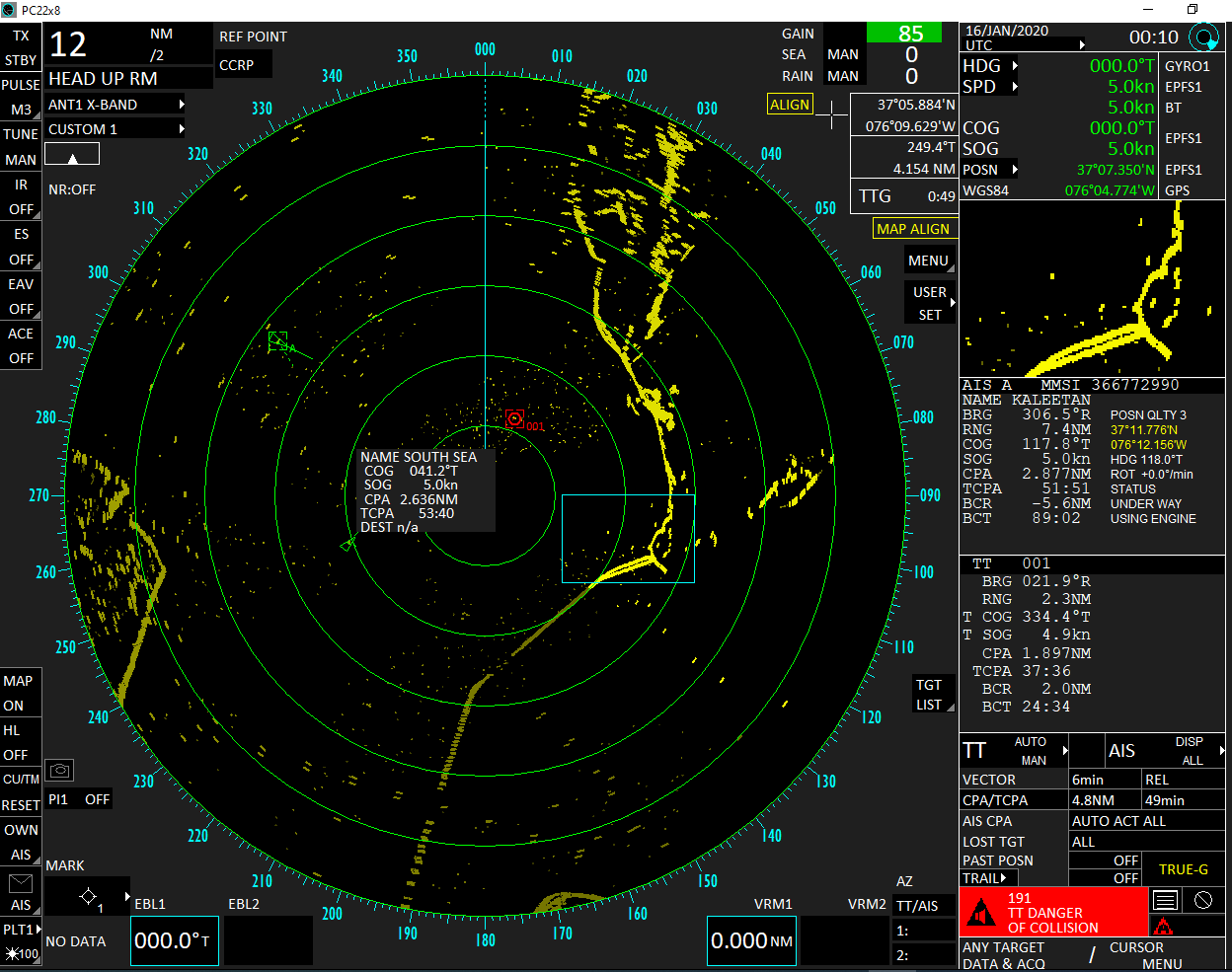Expand the TRAIL options arrow
Screen dimensions: 1232x972
click(x=1003, y=878)
